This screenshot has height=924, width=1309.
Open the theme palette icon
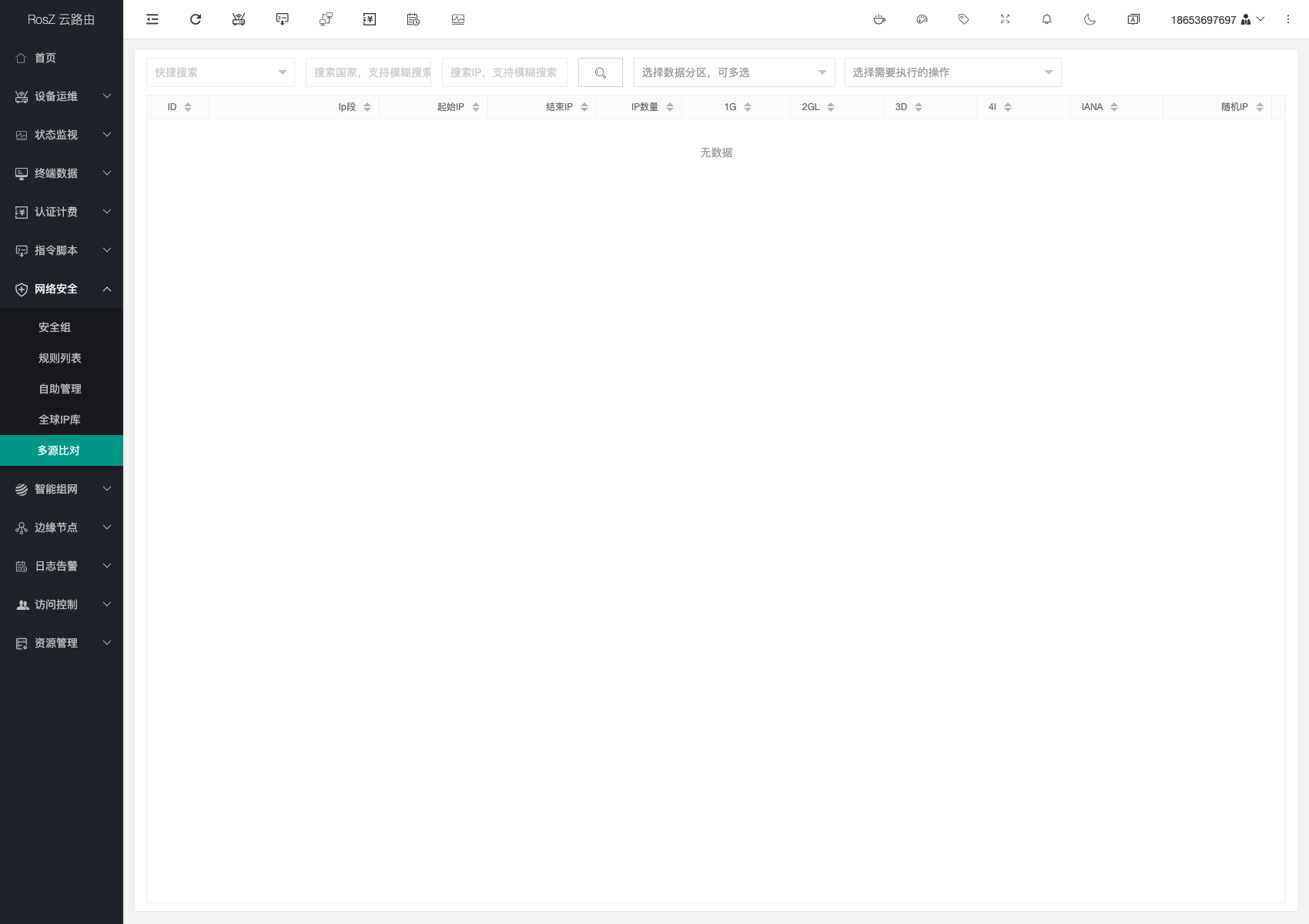[922, 19]
